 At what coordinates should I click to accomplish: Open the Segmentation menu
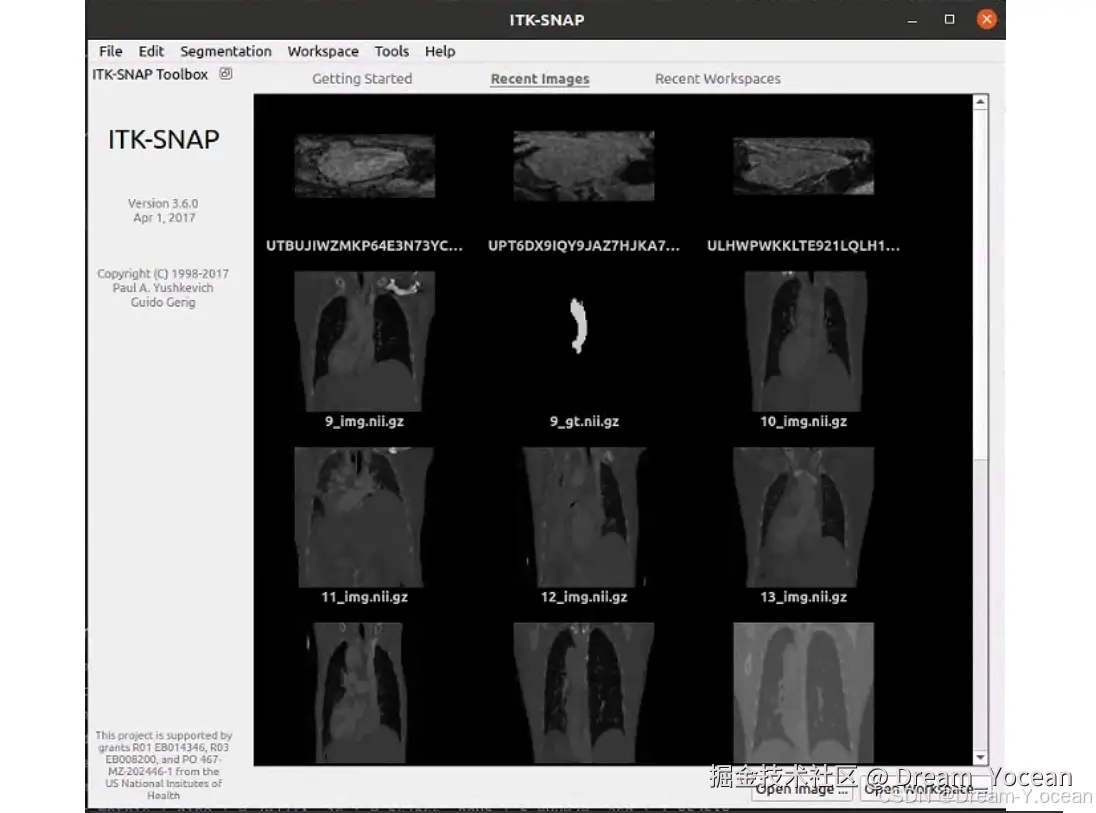pos(226,51)
